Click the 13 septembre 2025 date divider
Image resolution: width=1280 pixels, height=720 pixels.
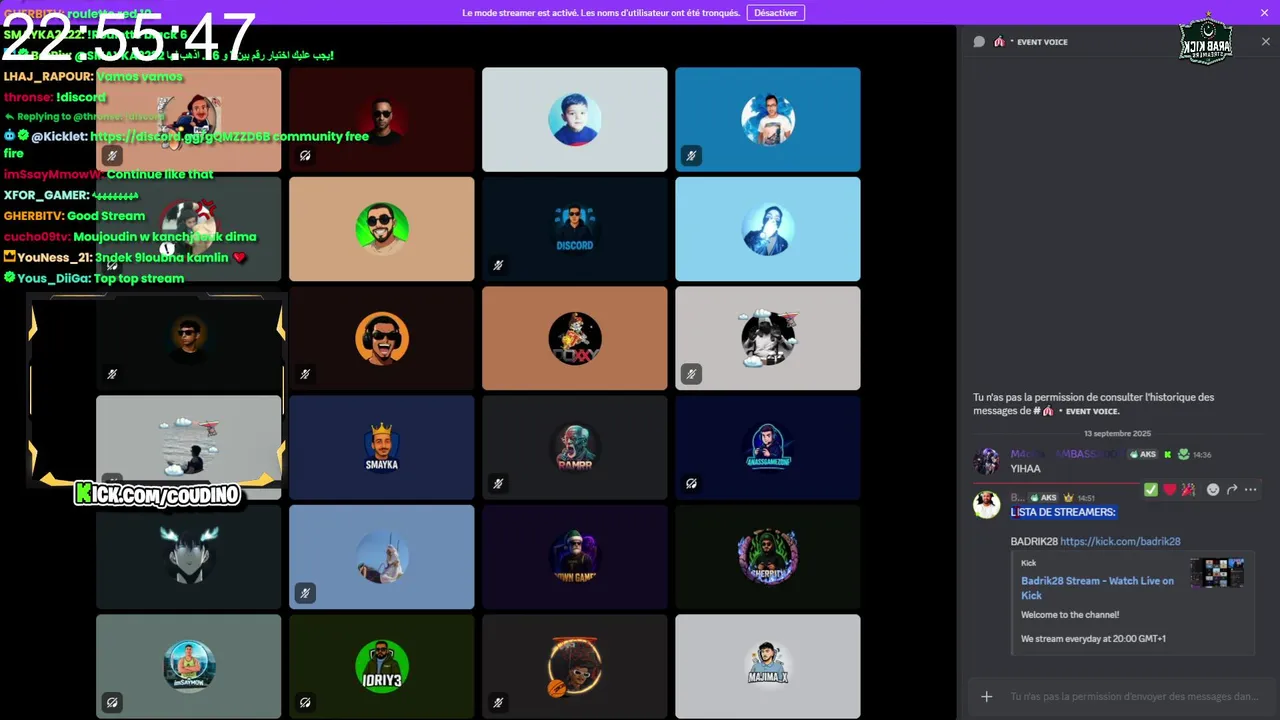click(1118, 433)
